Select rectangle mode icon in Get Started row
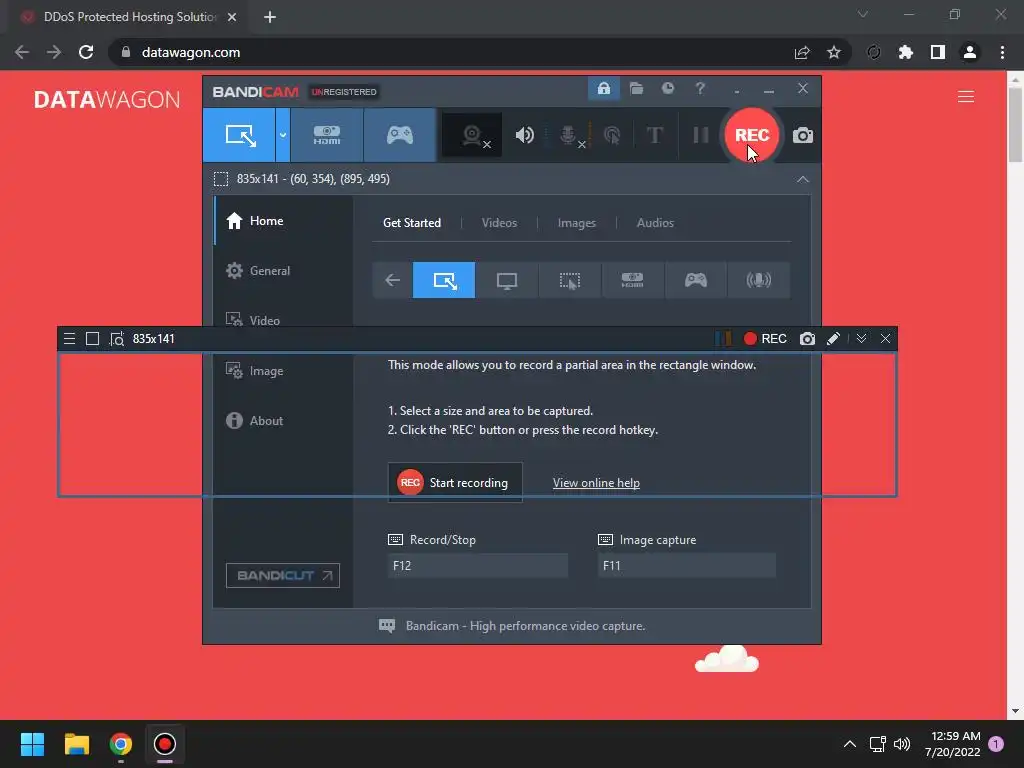This screenshot has width=1024, height=768. pos(444,280)
